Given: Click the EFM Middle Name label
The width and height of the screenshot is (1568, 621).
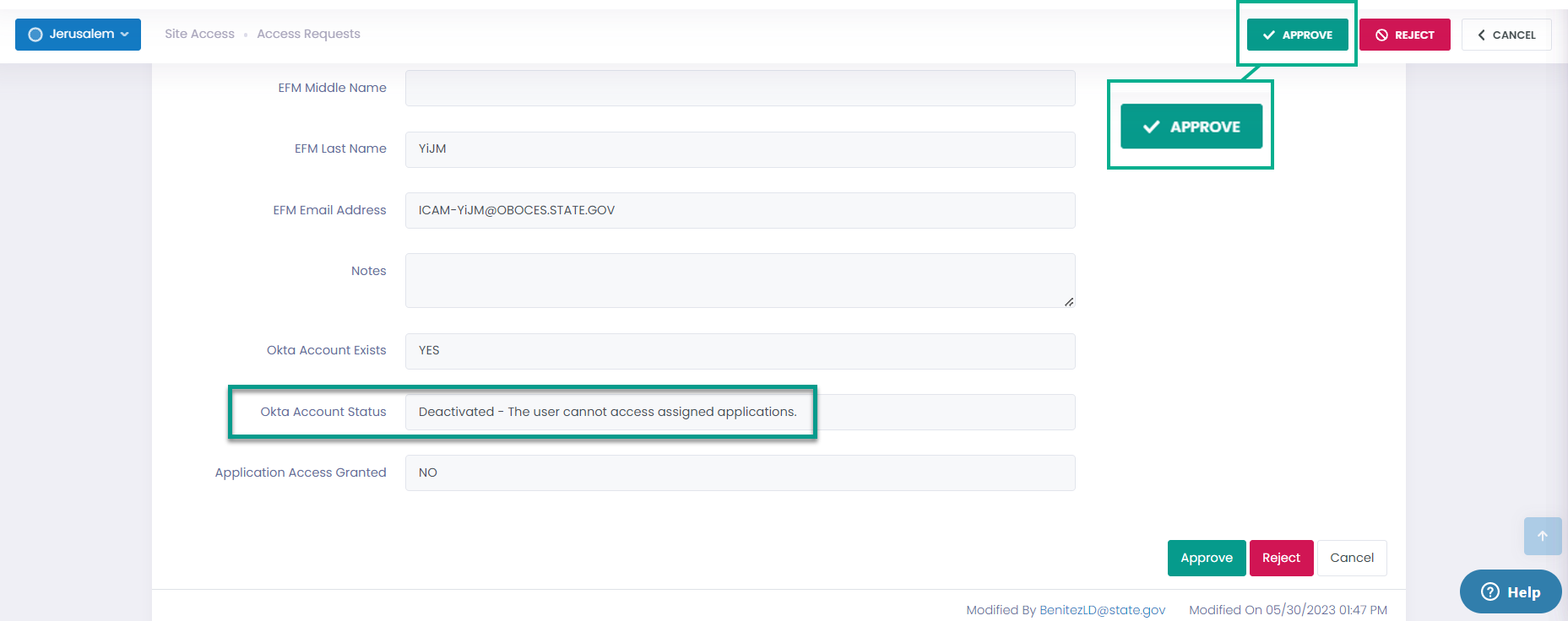Looking at the screenshot, I should pos(332,88).
